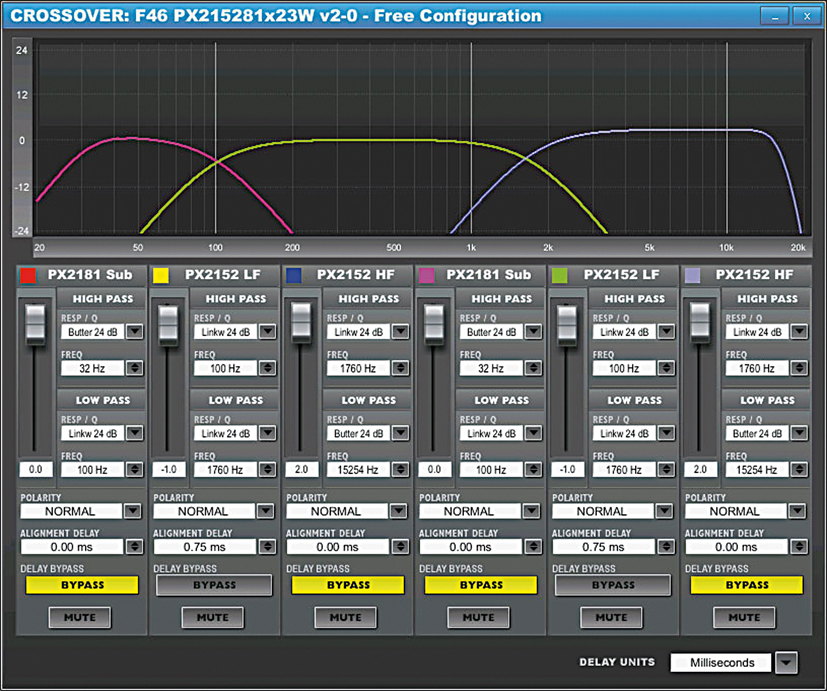Image resolution: width=827 pixels, height=691 pixels.
Task: Click high pass 32 Hz stepper, red Sub
Action: click(134, 368)
